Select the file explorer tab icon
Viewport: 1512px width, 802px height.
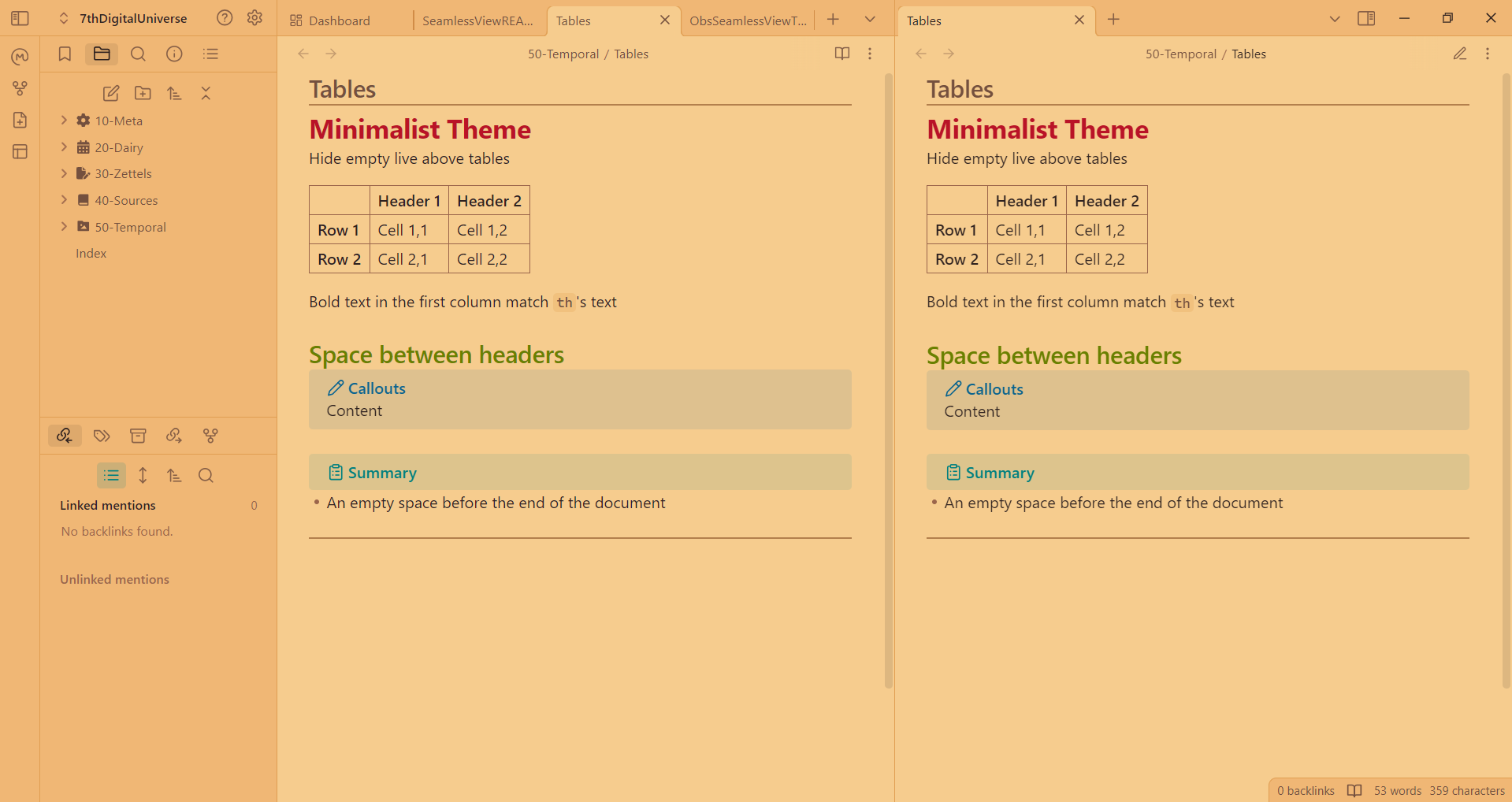point(102,54)
